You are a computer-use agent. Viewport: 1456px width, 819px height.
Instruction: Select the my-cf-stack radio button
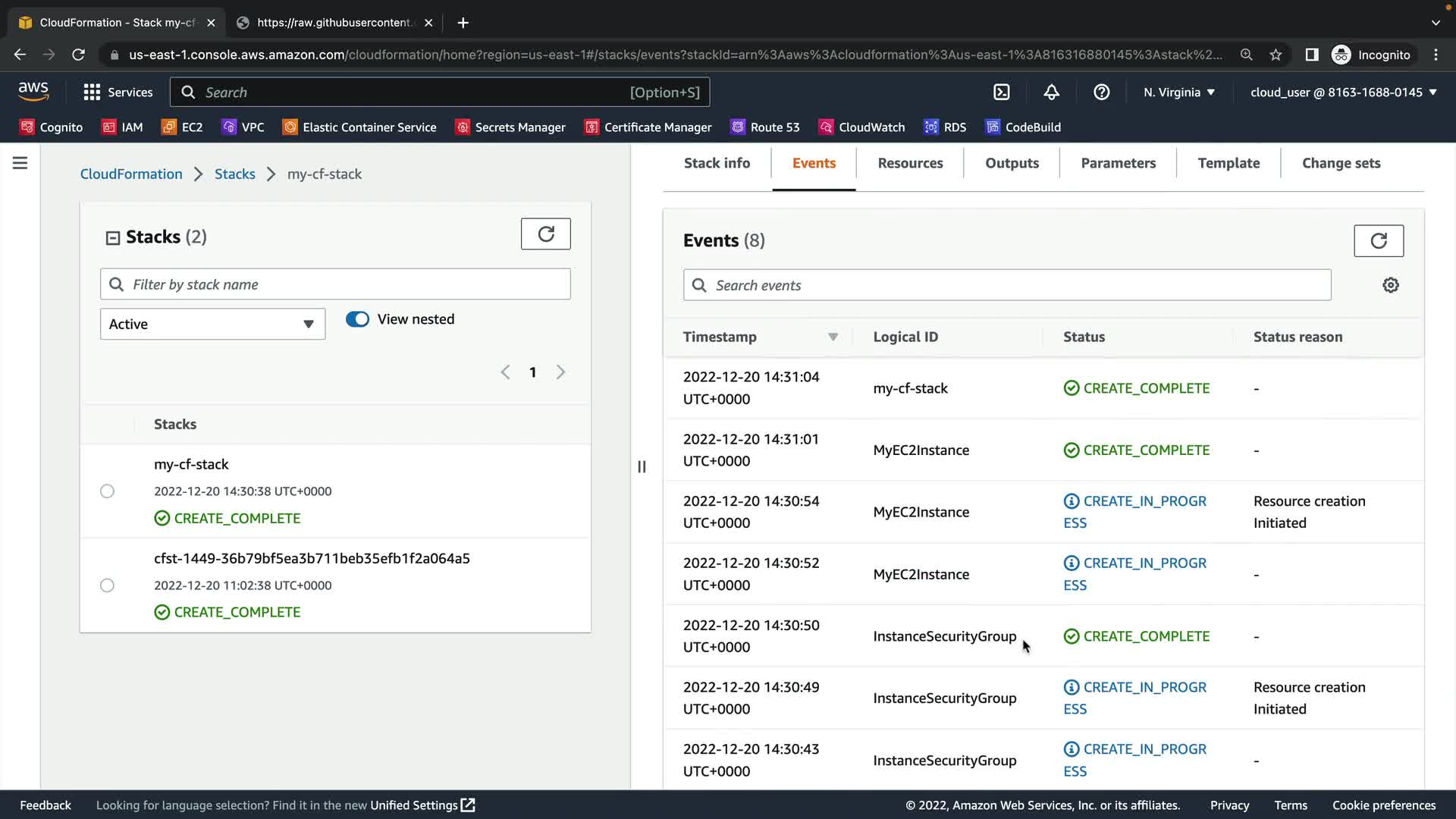coord(107,491)
